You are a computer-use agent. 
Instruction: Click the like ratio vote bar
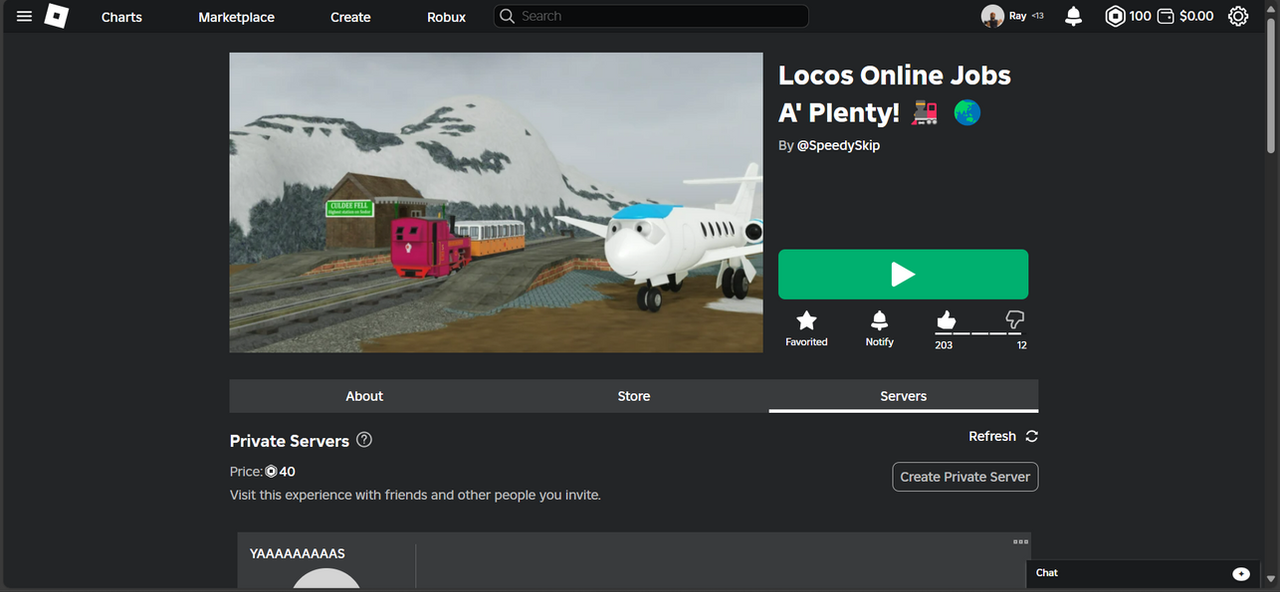pyautogui.click(x=981, y=334)
